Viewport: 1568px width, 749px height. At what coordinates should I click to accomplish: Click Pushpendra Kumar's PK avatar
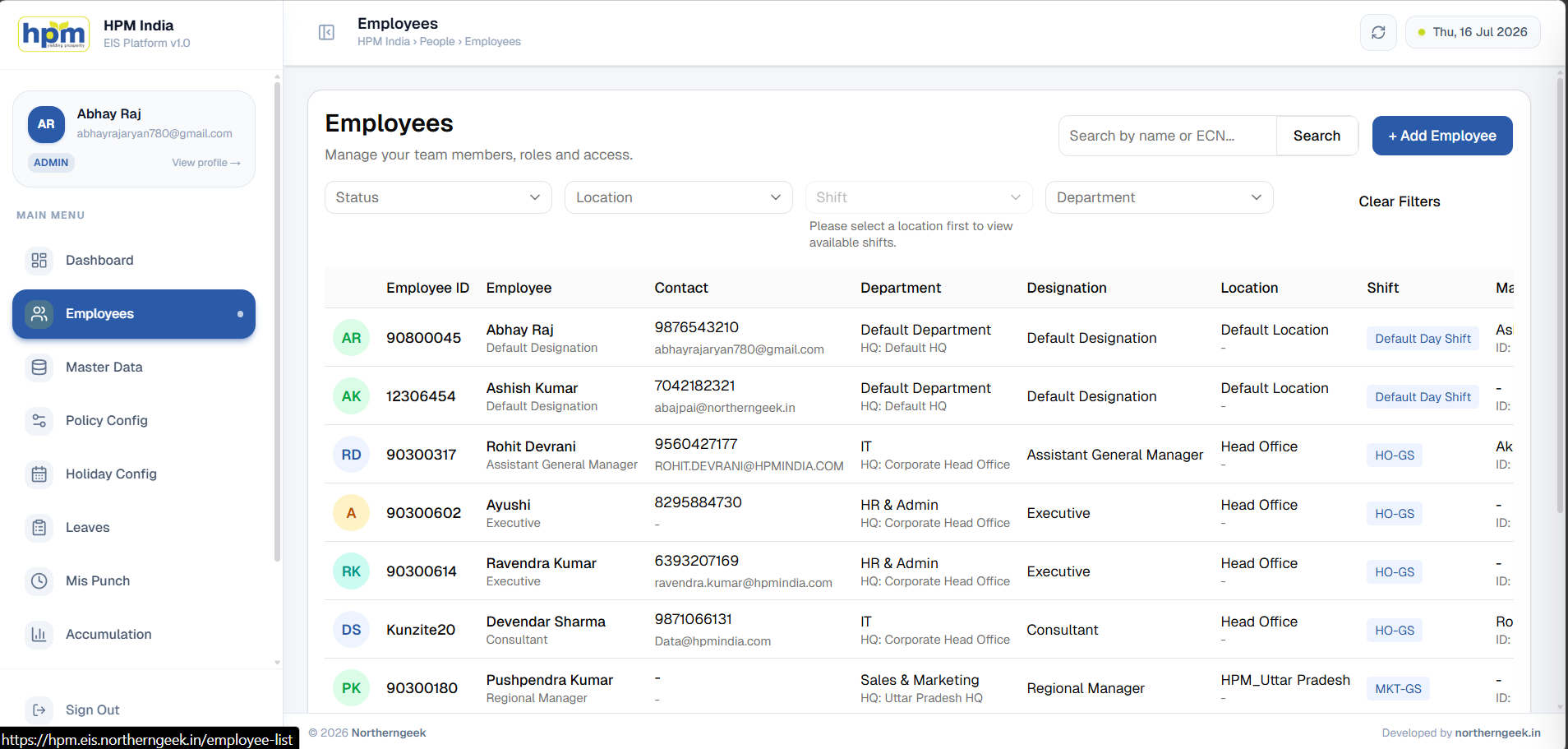pos(351,688)
